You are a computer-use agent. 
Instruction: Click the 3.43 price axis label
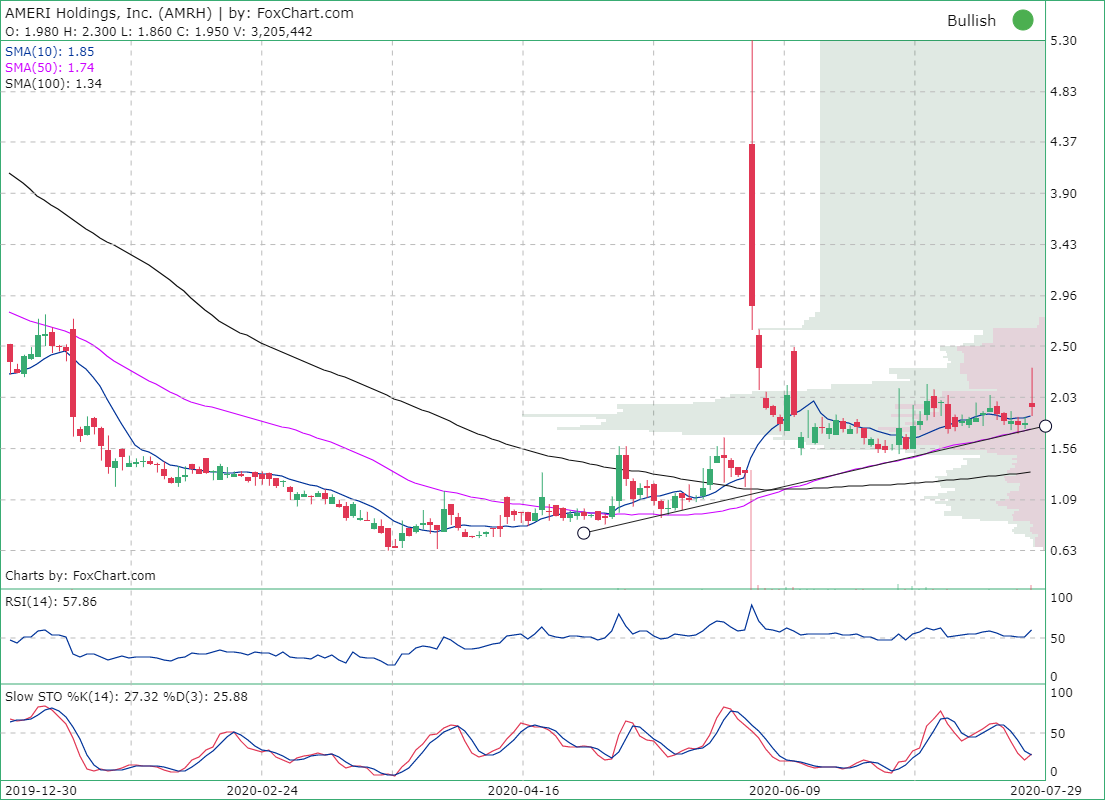1063,245
